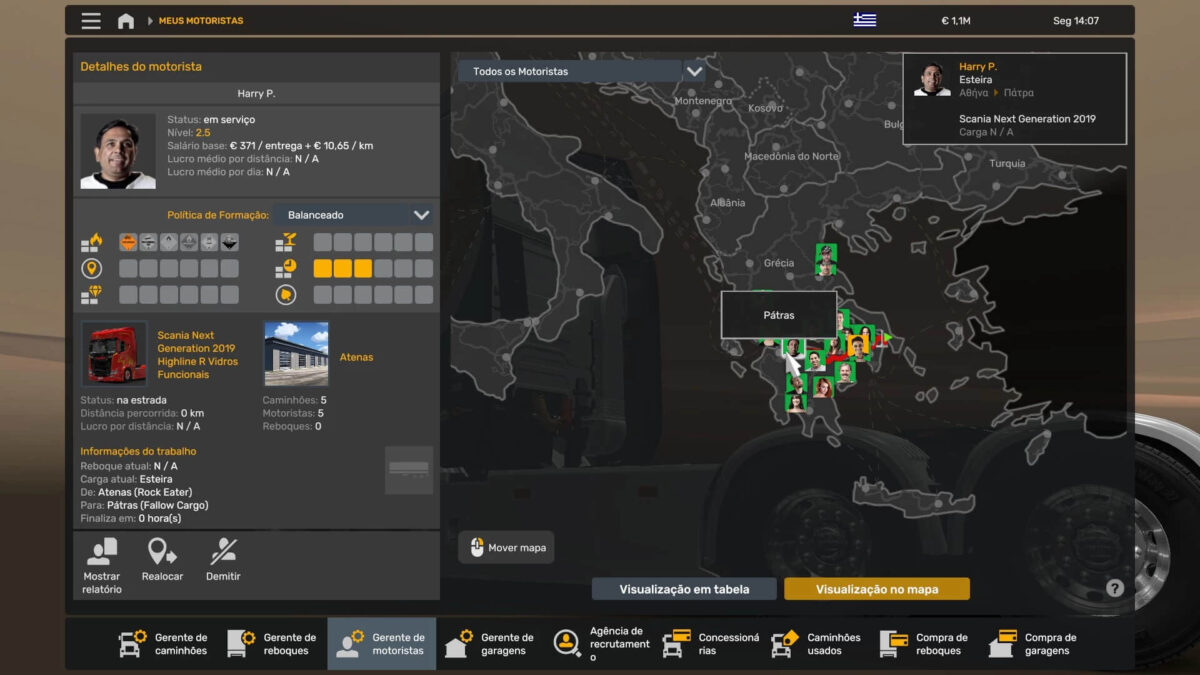
Task: Open Todos os Motoristas filter dropdown
Action: coord(570,72)
